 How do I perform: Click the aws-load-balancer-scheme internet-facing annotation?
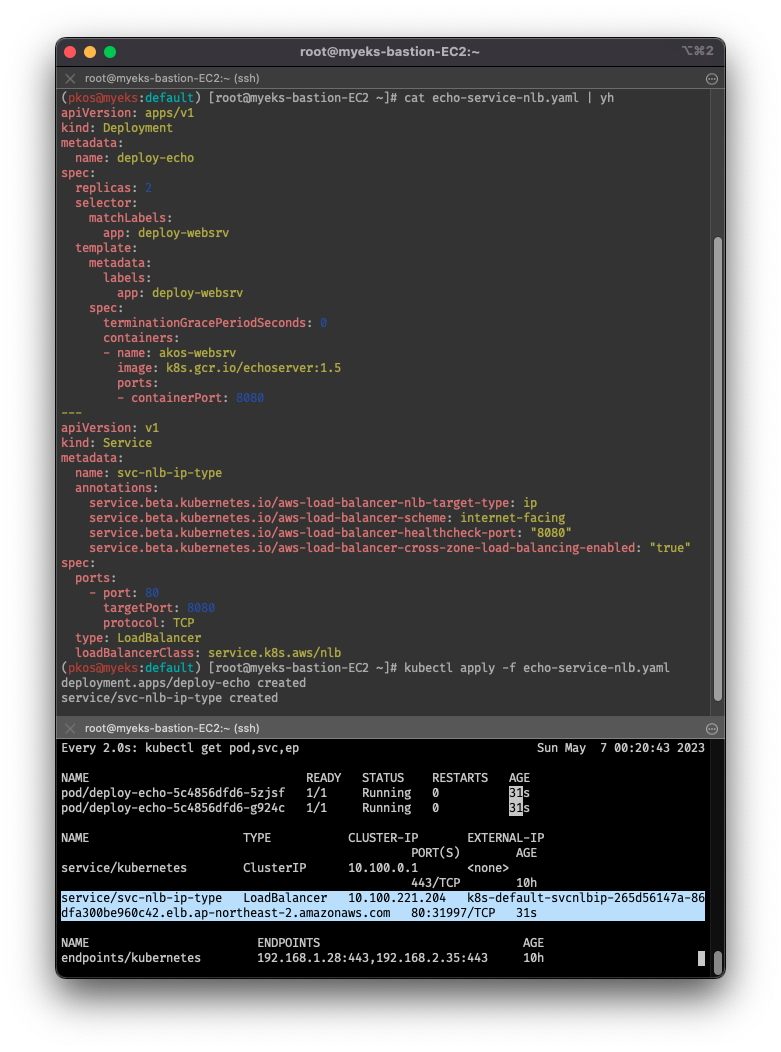[x=327, y=518]
